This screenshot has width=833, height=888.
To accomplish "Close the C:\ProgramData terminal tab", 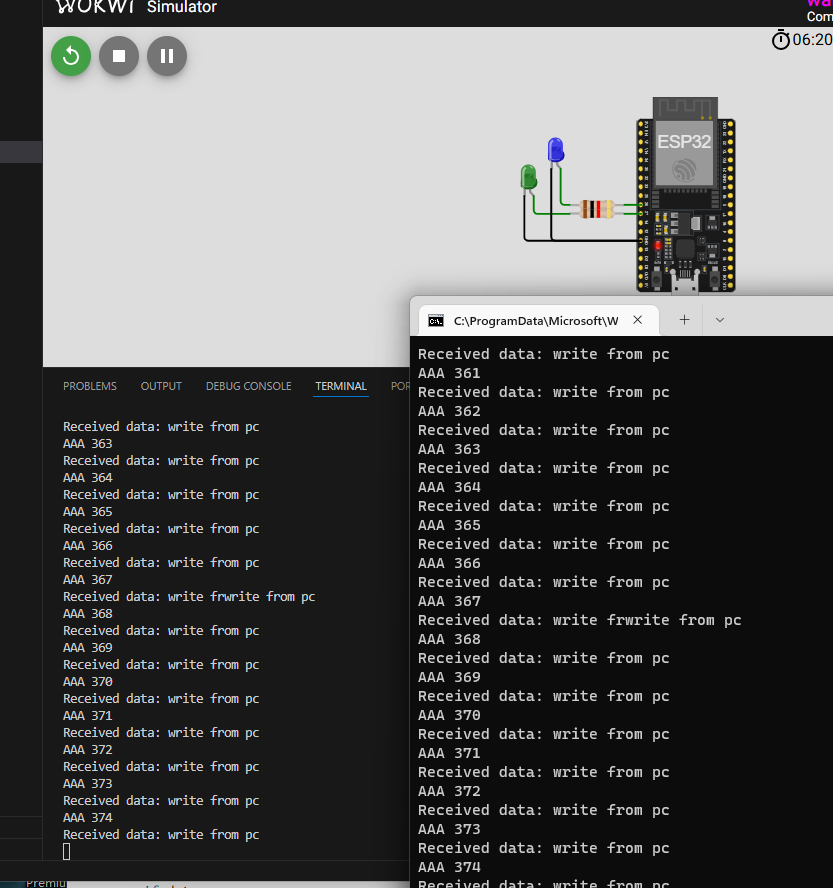I will [638, 320].
